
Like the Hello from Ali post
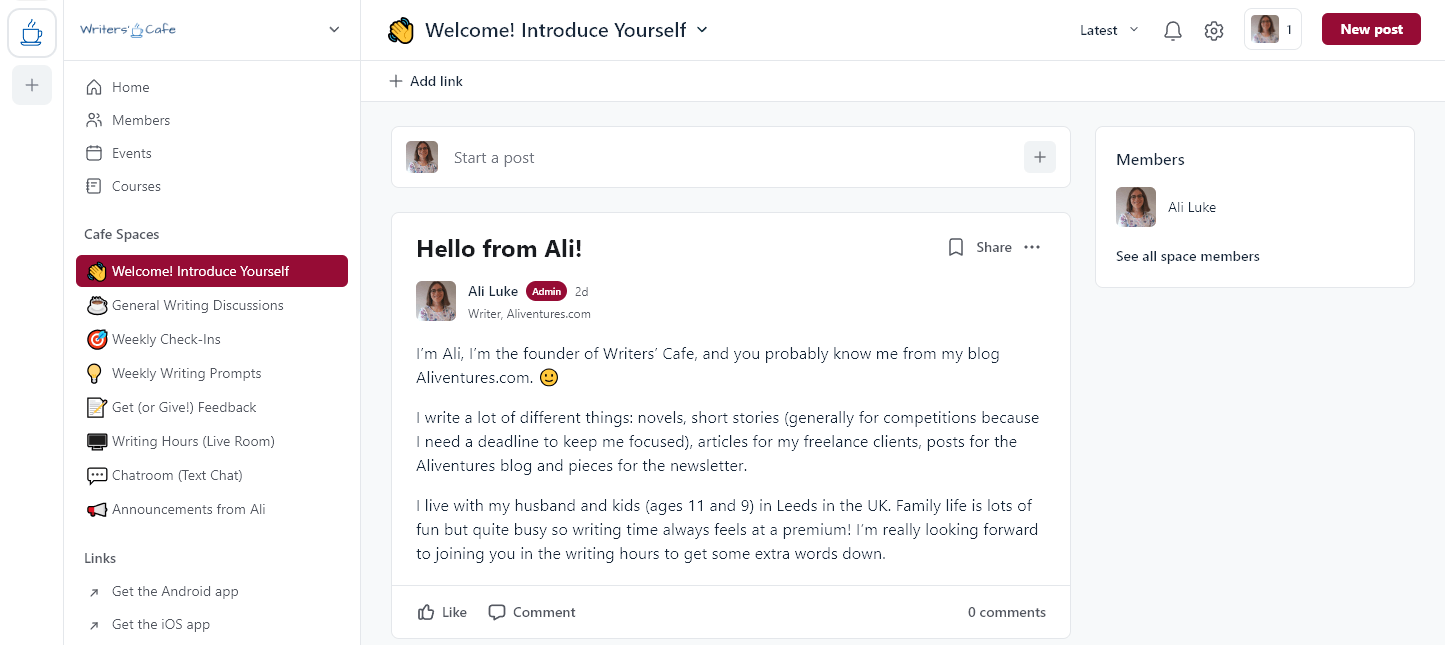click(442, 612)
